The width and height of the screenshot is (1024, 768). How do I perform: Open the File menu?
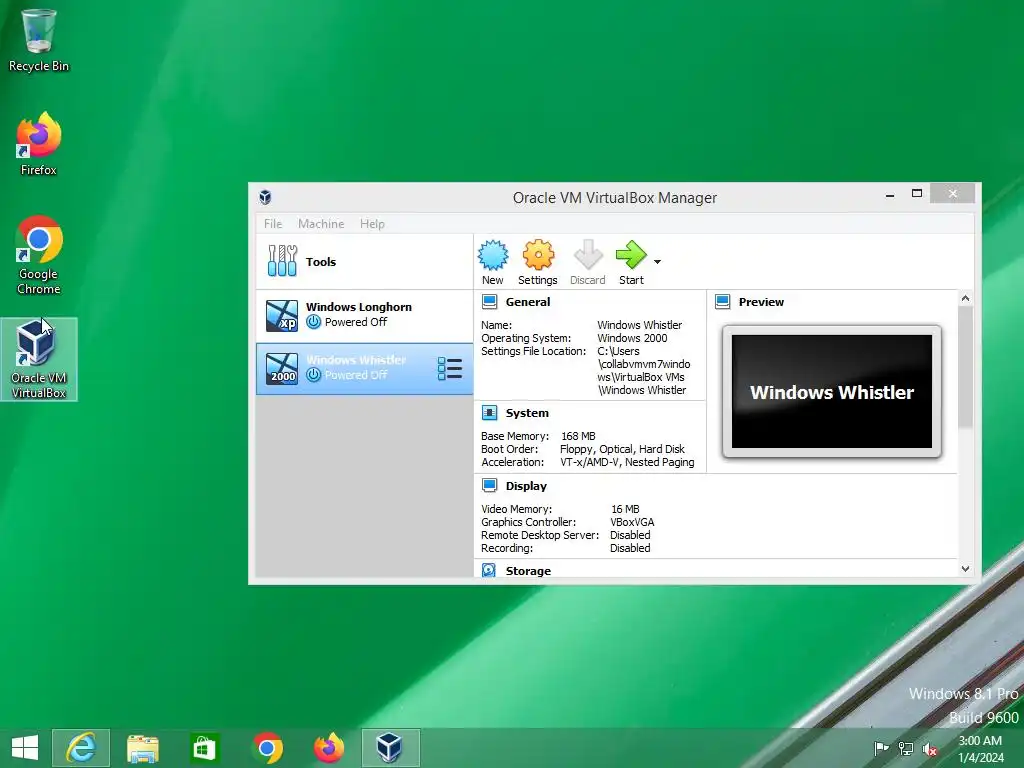click(x=273, y=223)
